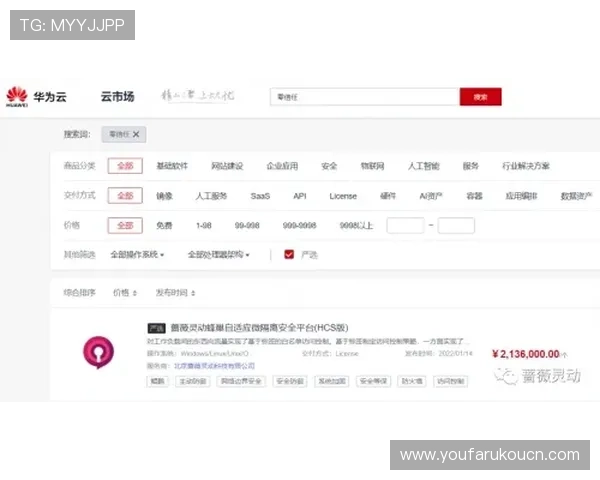Filter price range 999-9998

(299, 225)
